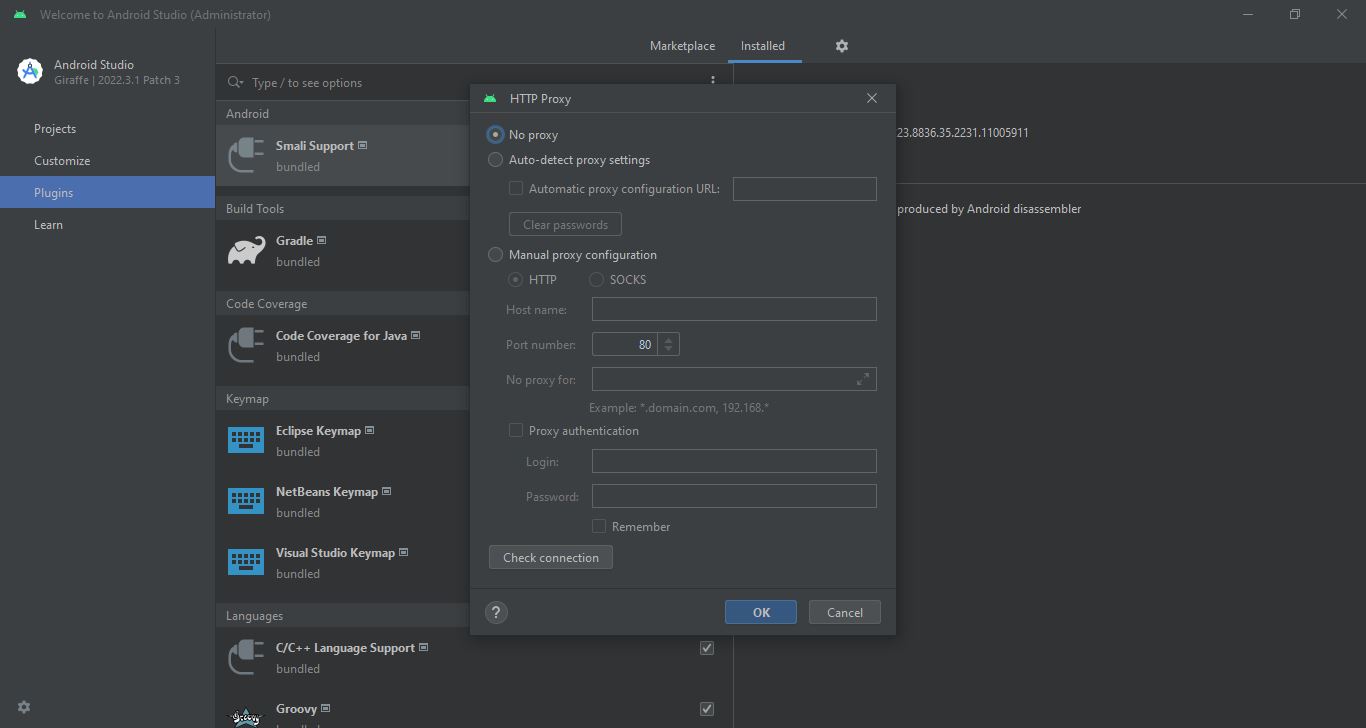Tick the Remember password checkbox
Viewport: 1366px width, 728px height.
click(599, 526)
